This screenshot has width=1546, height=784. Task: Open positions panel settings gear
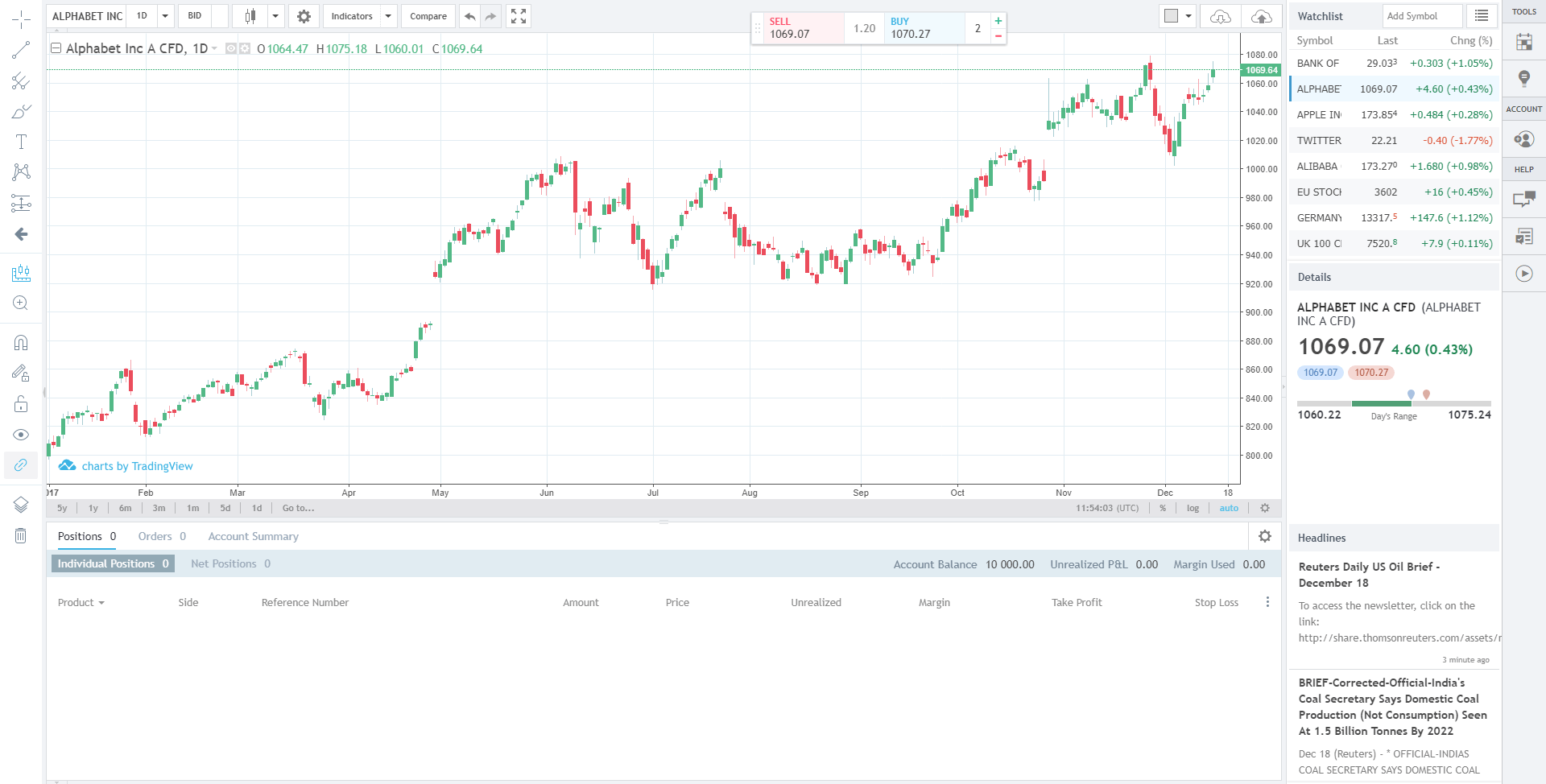click(x=1265, y=536)
